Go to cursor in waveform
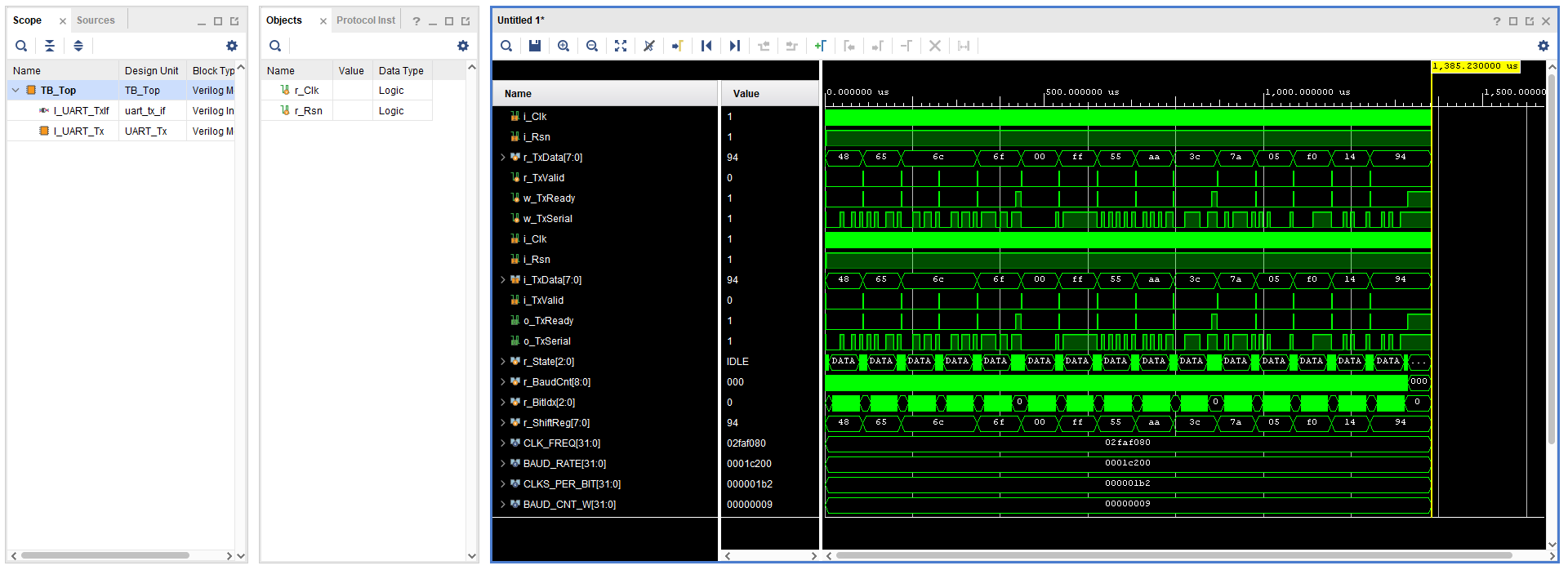Image resolution: width=1568 pixels, height=570 pixels. pyautogui.click(x=677, y=46)
